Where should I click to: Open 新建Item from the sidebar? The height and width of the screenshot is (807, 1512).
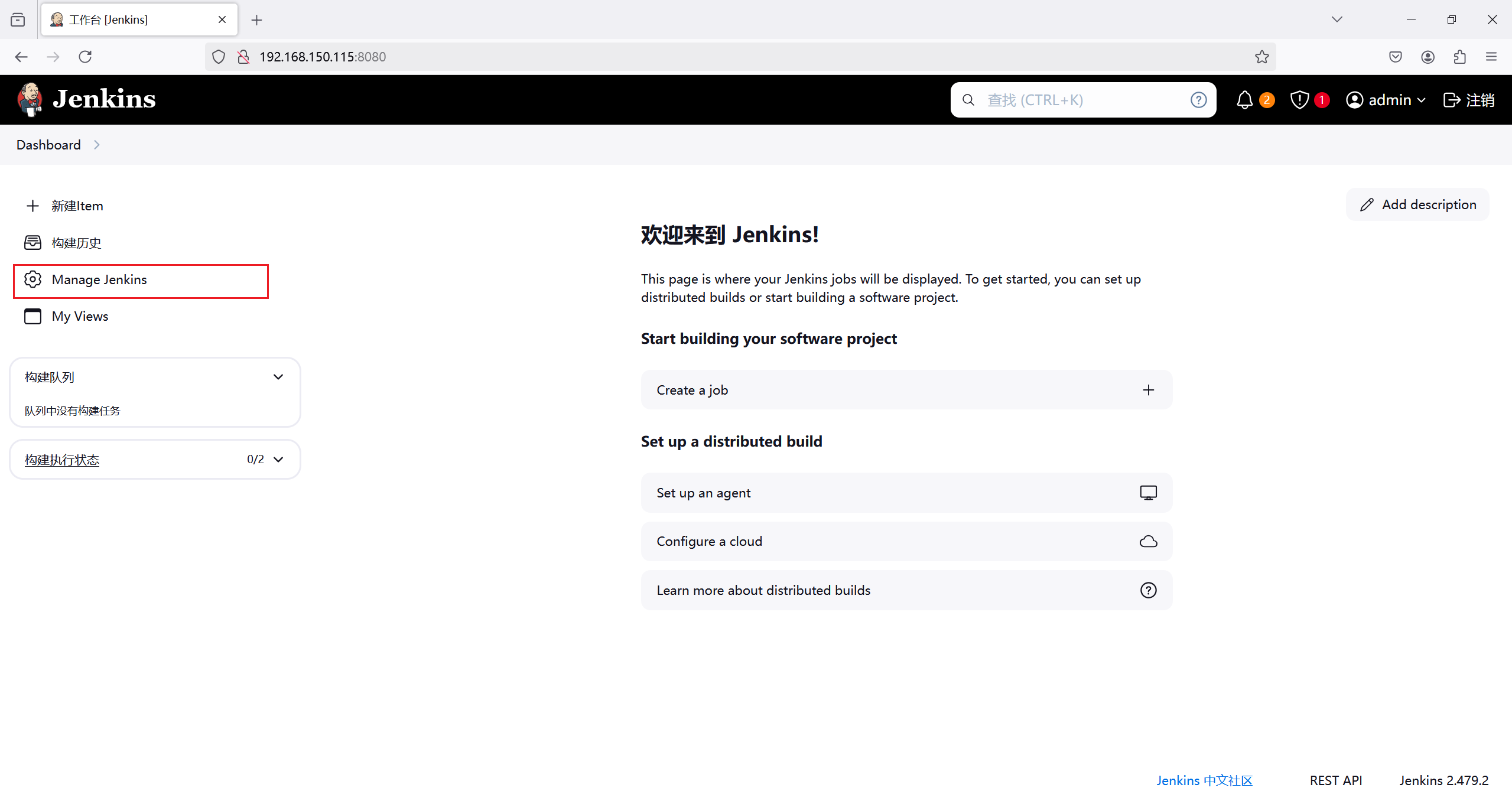77,206
